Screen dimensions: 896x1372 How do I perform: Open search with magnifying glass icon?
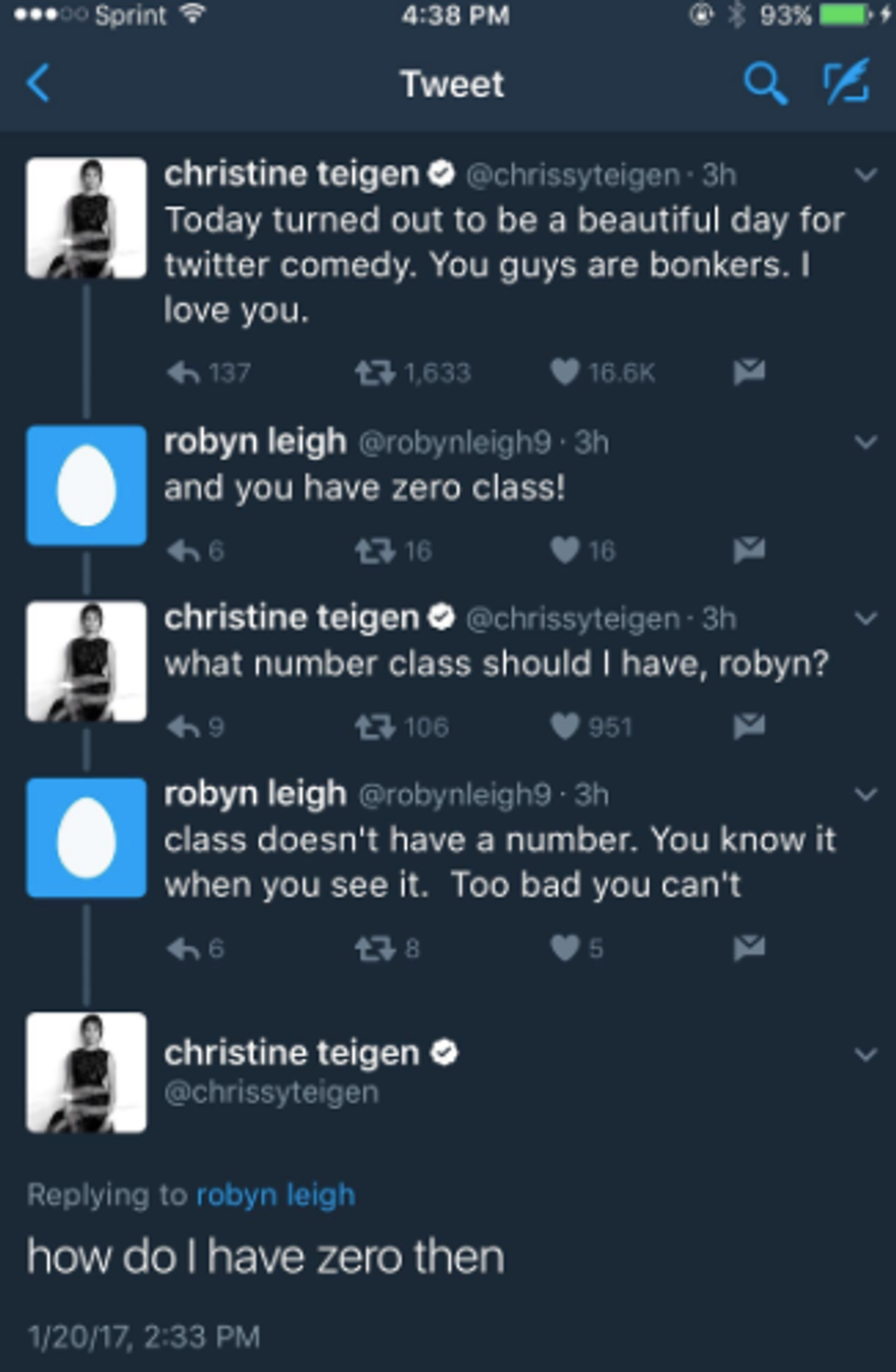coord(764,84)
